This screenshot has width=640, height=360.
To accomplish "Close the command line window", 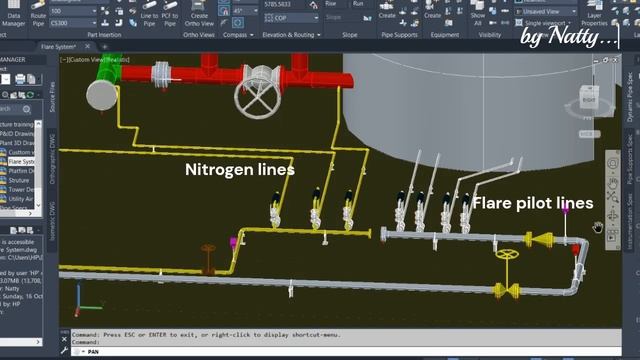I will [x=64, y=339].
